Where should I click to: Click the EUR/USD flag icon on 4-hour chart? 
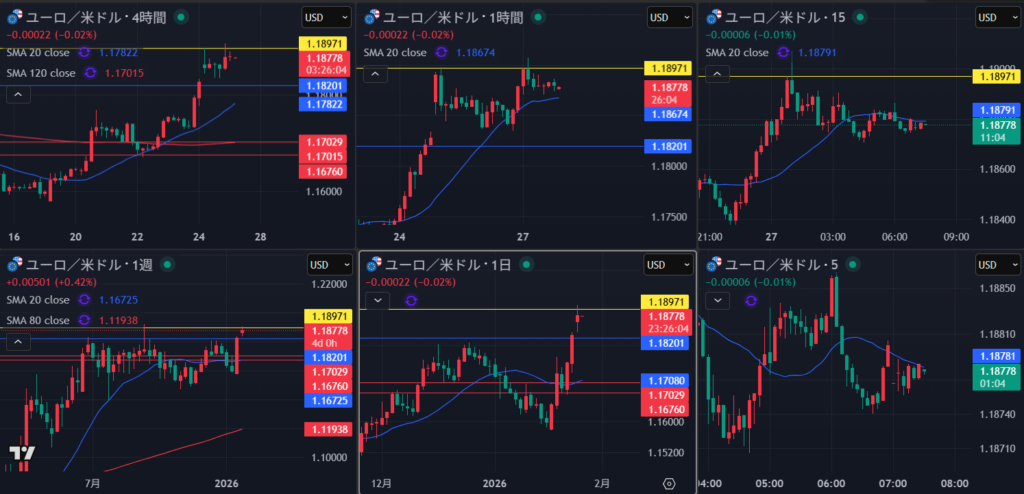coord(13,17)
